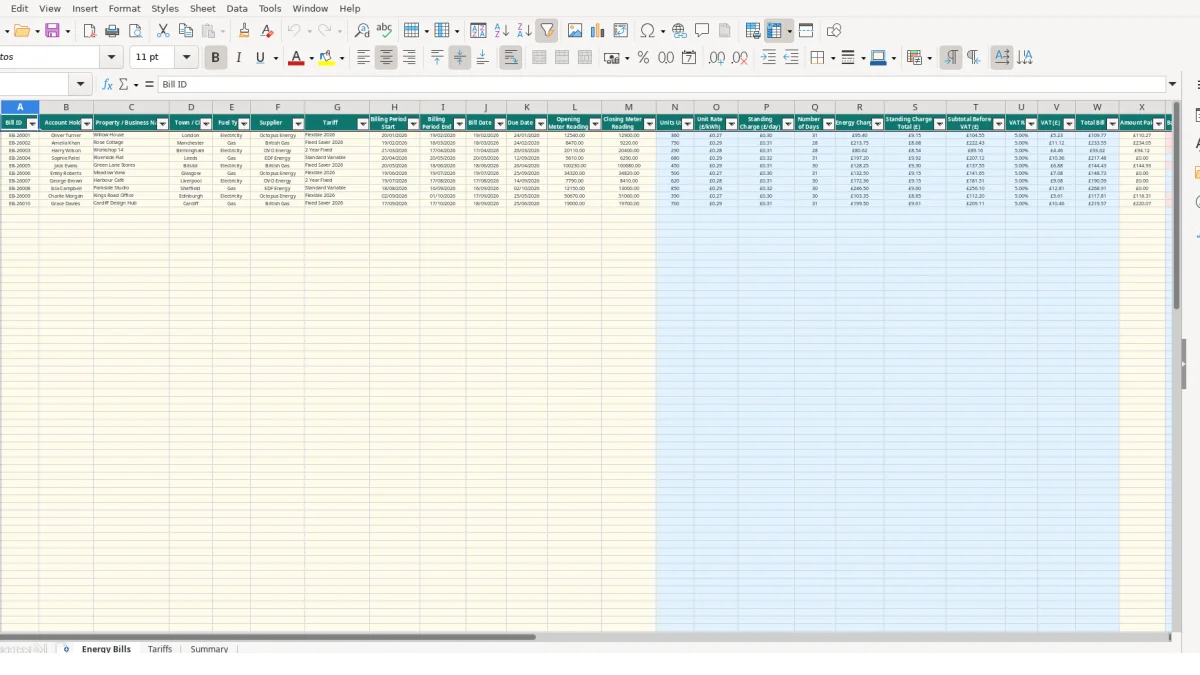Open the Format menu
Viewport: 1200px width, 675px height.
point(125,8)
